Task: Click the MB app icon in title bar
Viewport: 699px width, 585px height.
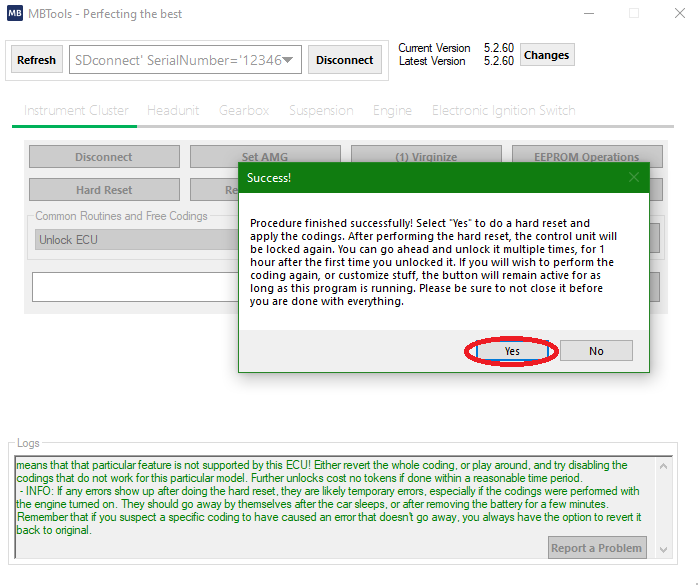Action: click(x=15, y=14)
